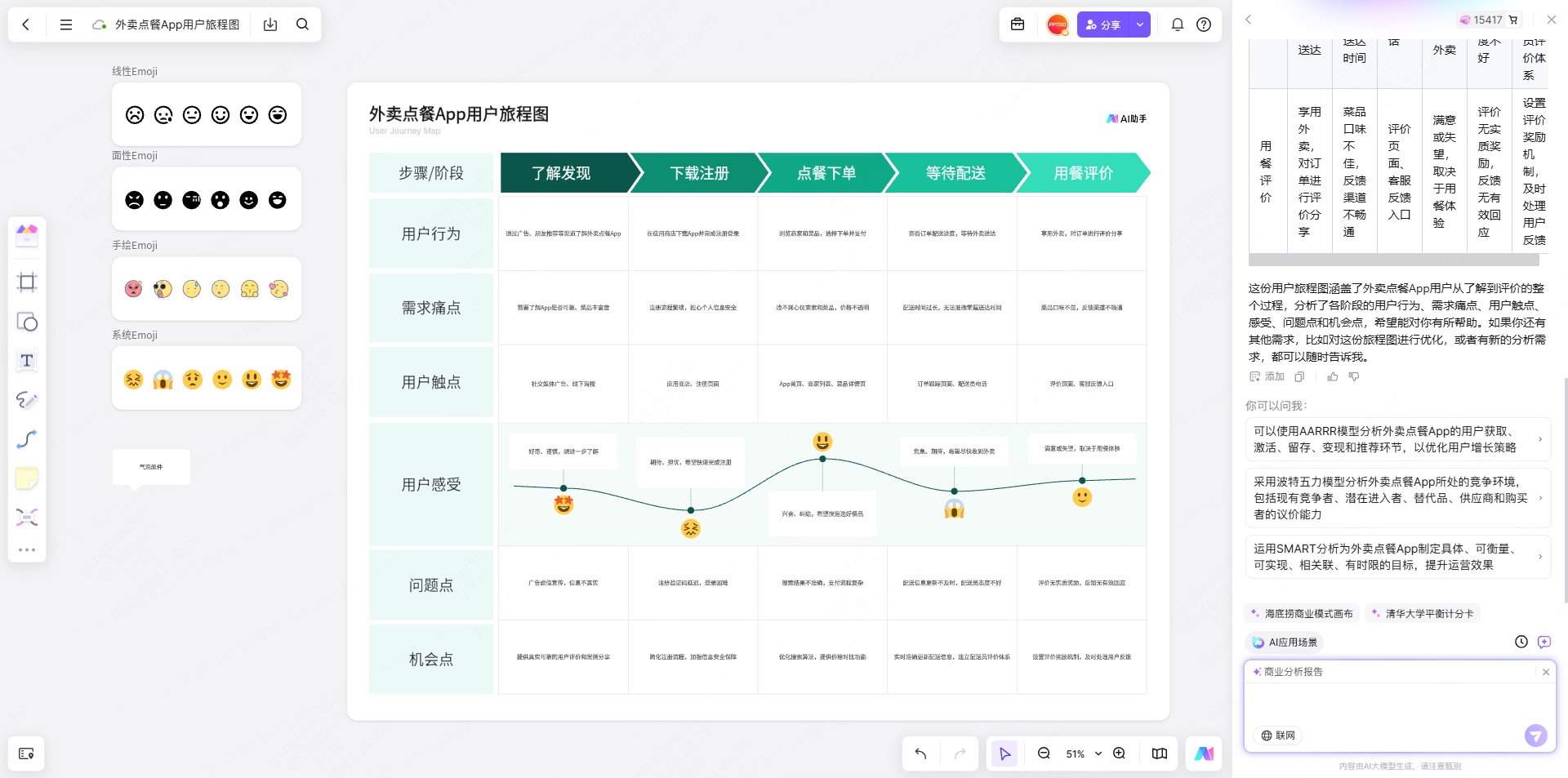Open the toolbox briefcase icon

1018,24
